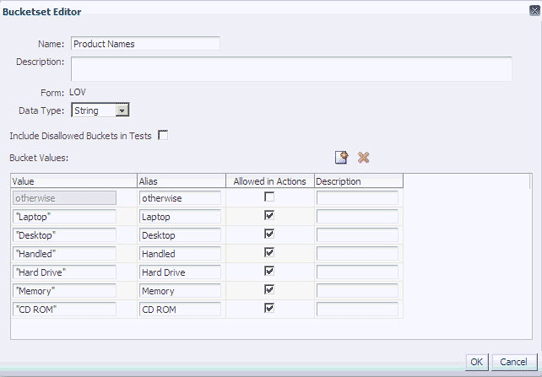Uncheck Allowed in Actions for CD ROM

(x=269, y=308)
